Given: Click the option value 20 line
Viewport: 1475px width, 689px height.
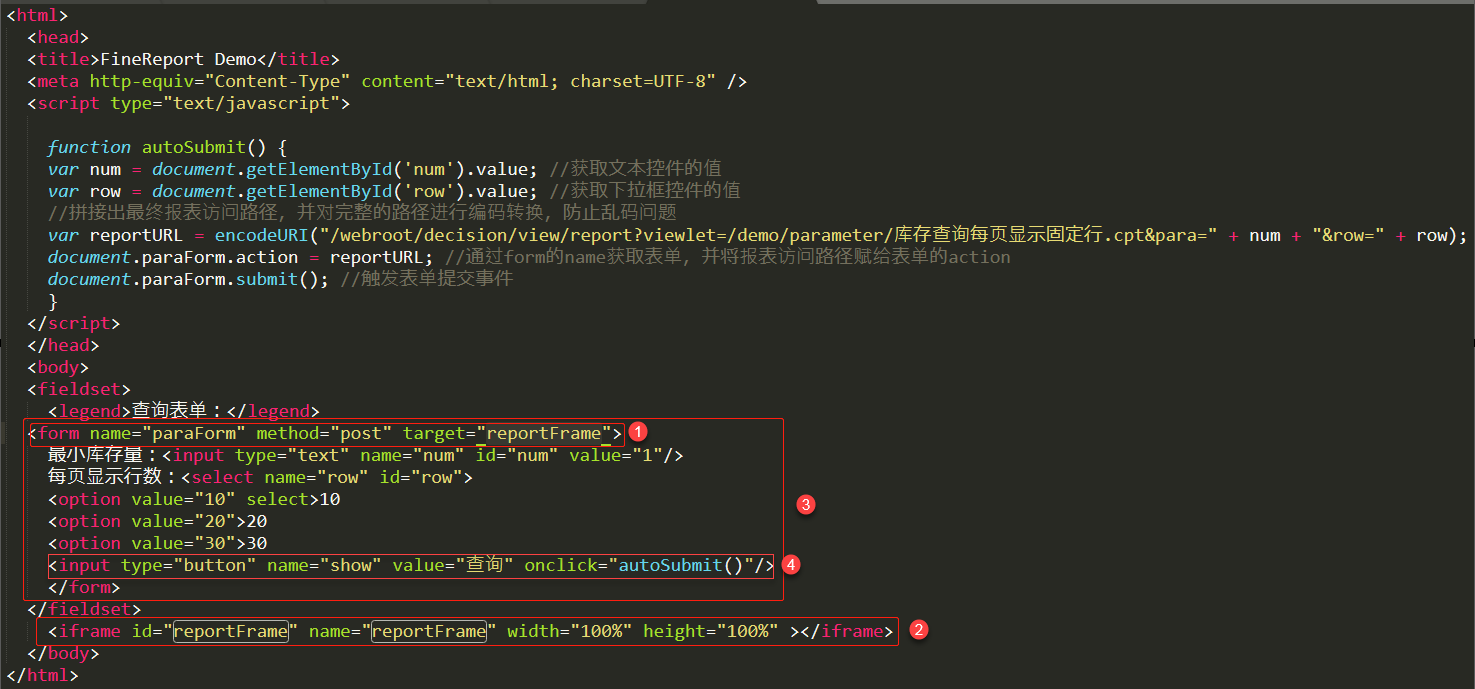Looking at the screenshot, I should point(157,521).
